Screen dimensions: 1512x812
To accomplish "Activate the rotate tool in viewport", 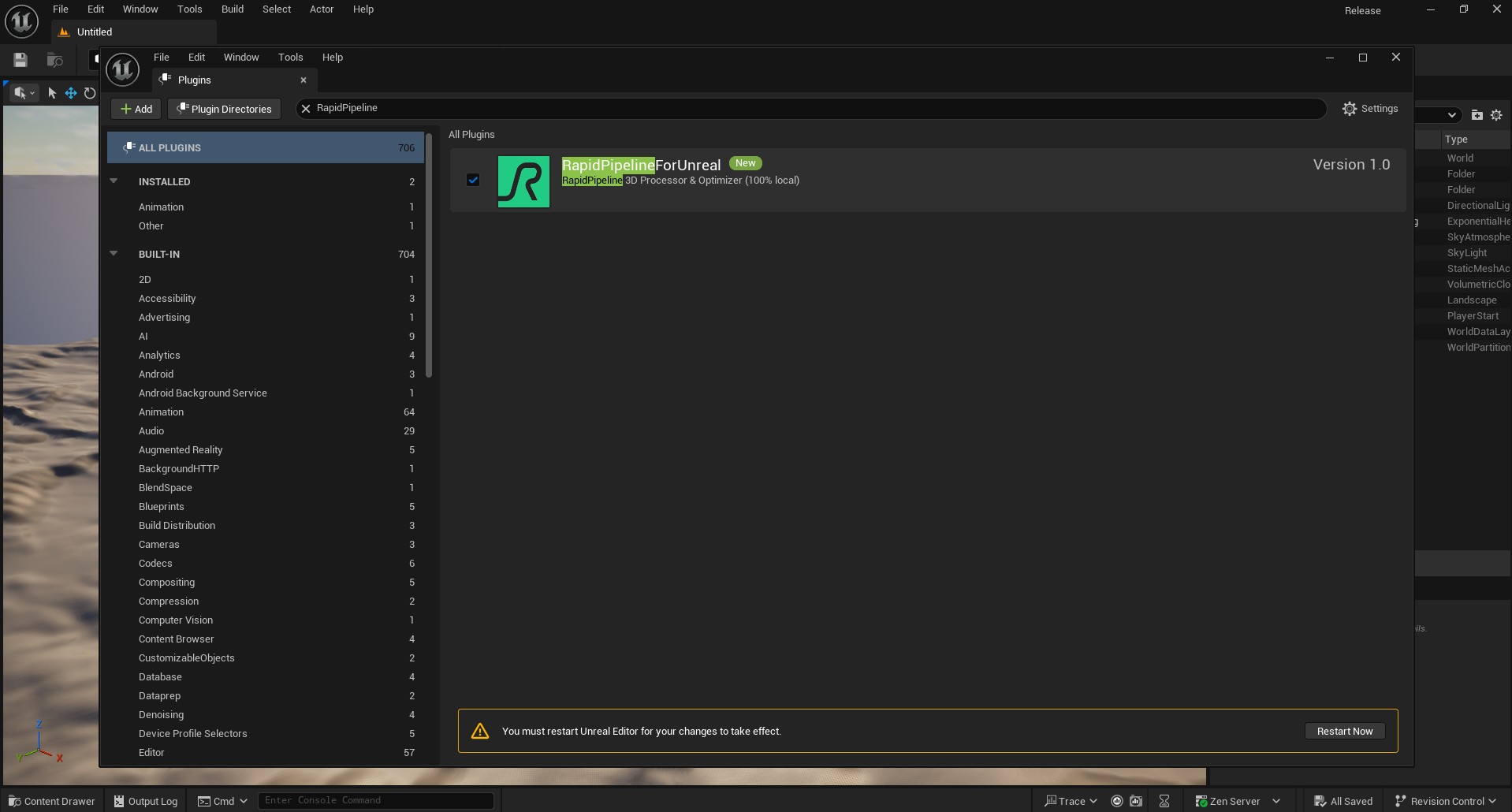I will click(x=90, y=93).
